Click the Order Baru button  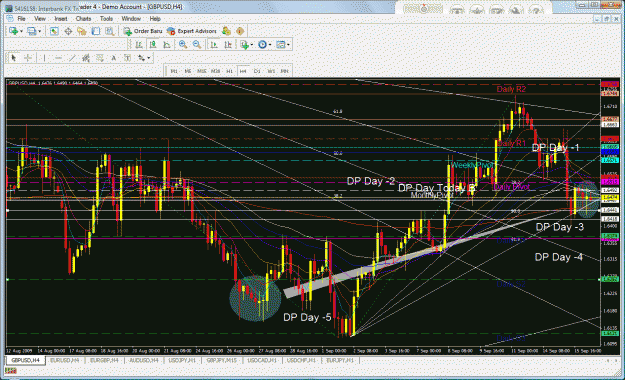pos(143,31)
